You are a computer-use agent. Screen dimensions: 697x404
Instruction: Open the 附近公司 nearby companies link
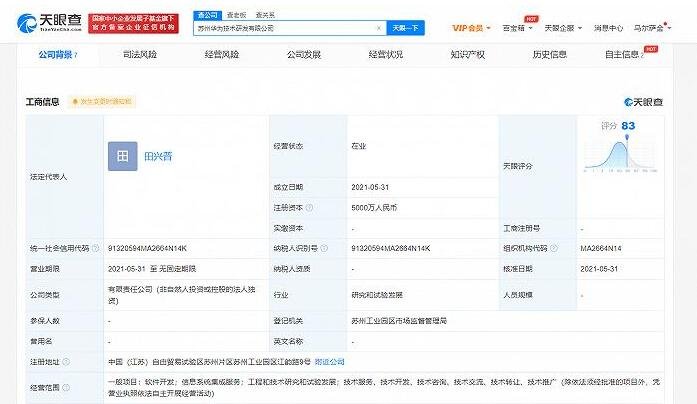(x=329, y=362)
